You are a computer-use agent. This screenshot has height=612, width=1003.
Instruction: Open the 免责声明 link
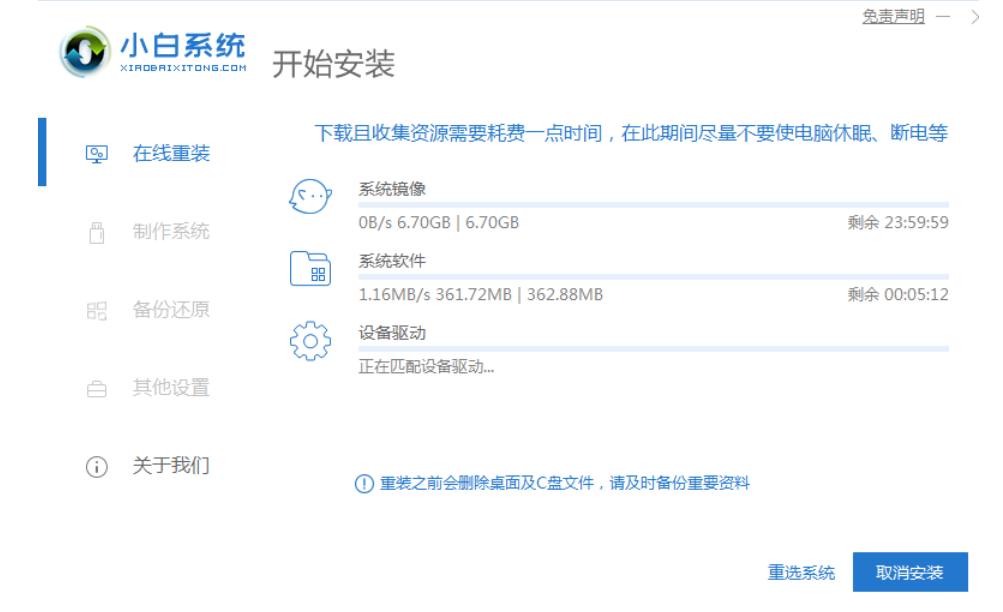tap(893, 17)
